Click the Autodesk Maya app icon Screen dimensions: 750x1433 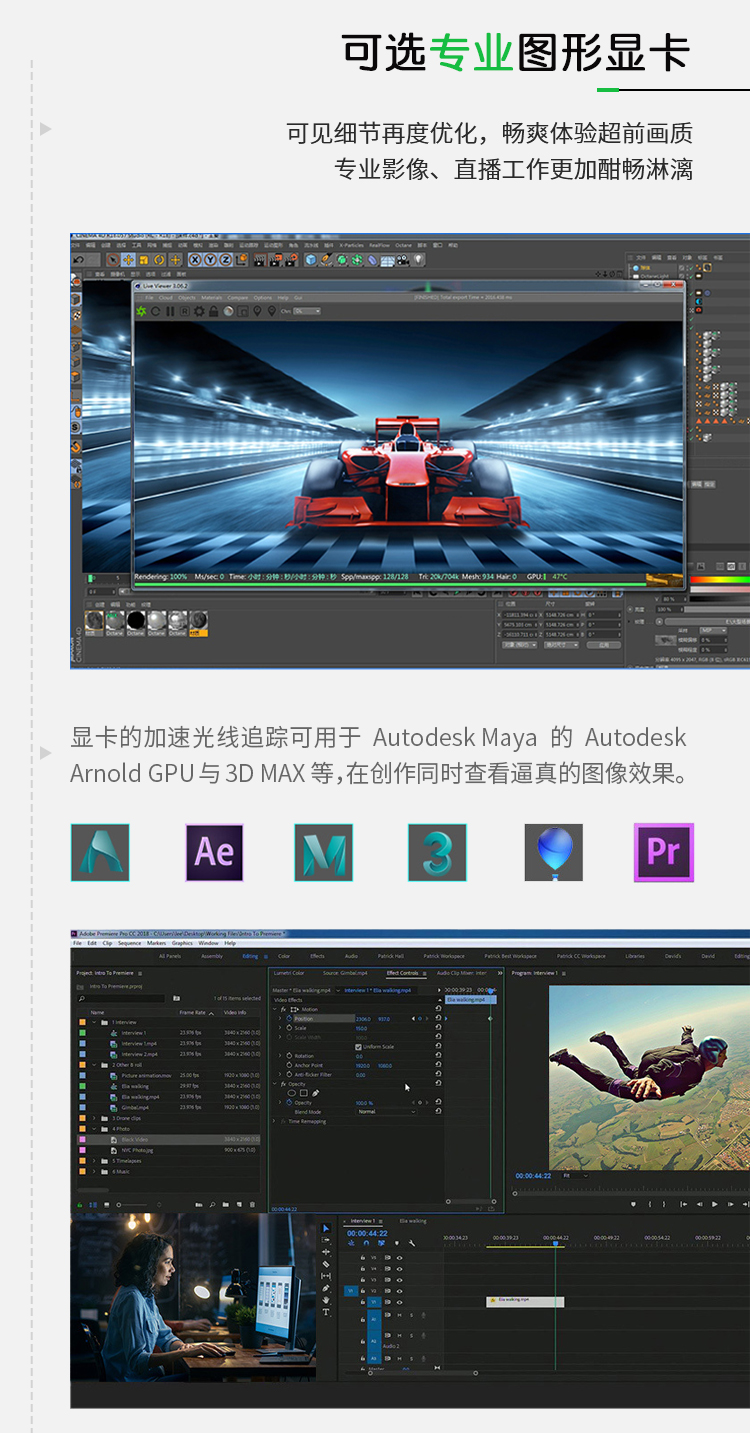(323, 852)
